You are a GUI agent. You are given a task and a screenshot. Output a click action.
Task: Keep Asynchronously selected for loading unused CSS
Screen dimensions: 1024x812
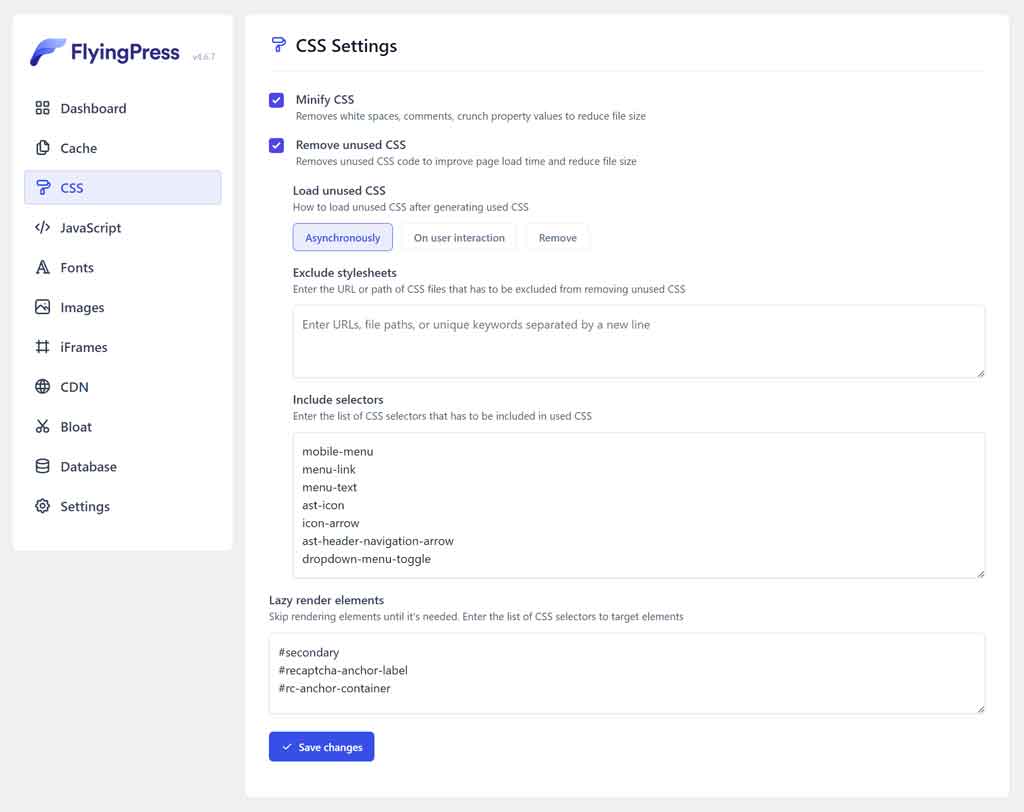(x=345, y=237)
